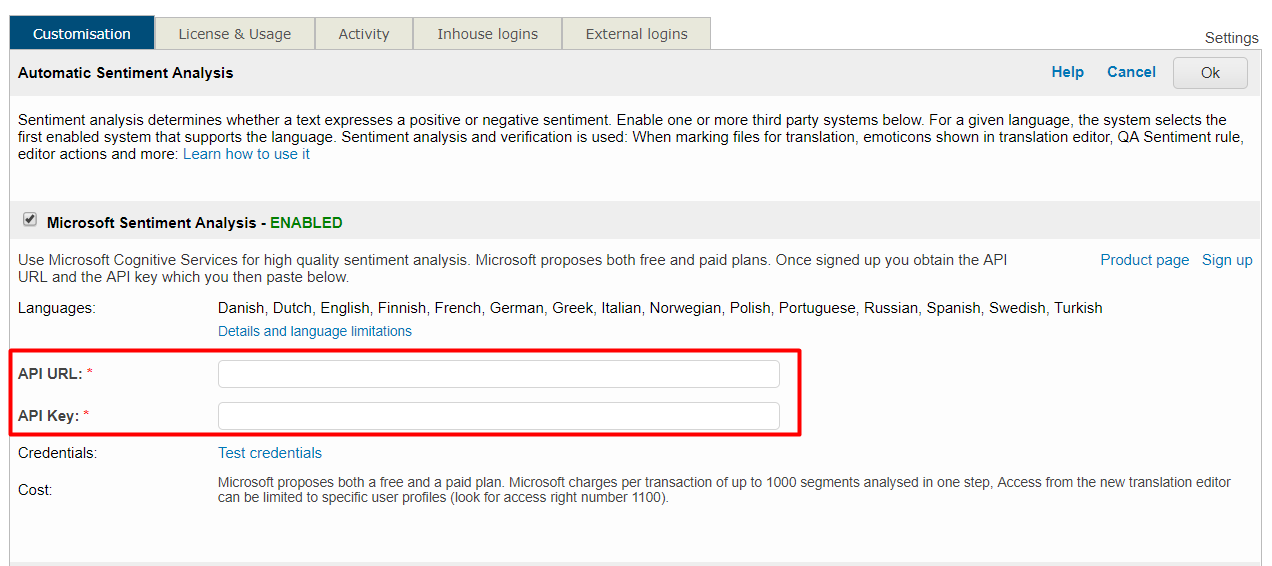Click the Sign up link
Screen dimensions: 1272x566
[x=1227, y=260]
